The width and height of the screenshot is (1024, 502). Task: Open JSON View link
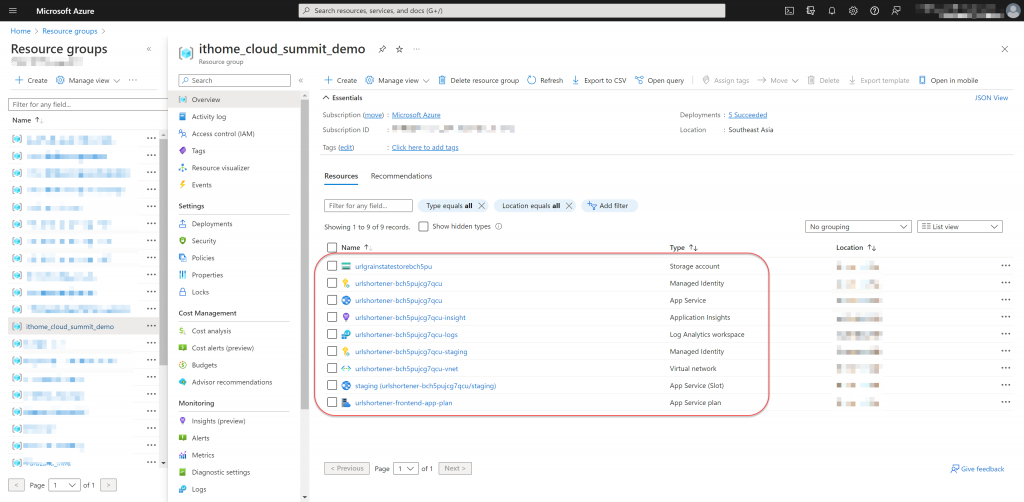[x=991, y=98]
